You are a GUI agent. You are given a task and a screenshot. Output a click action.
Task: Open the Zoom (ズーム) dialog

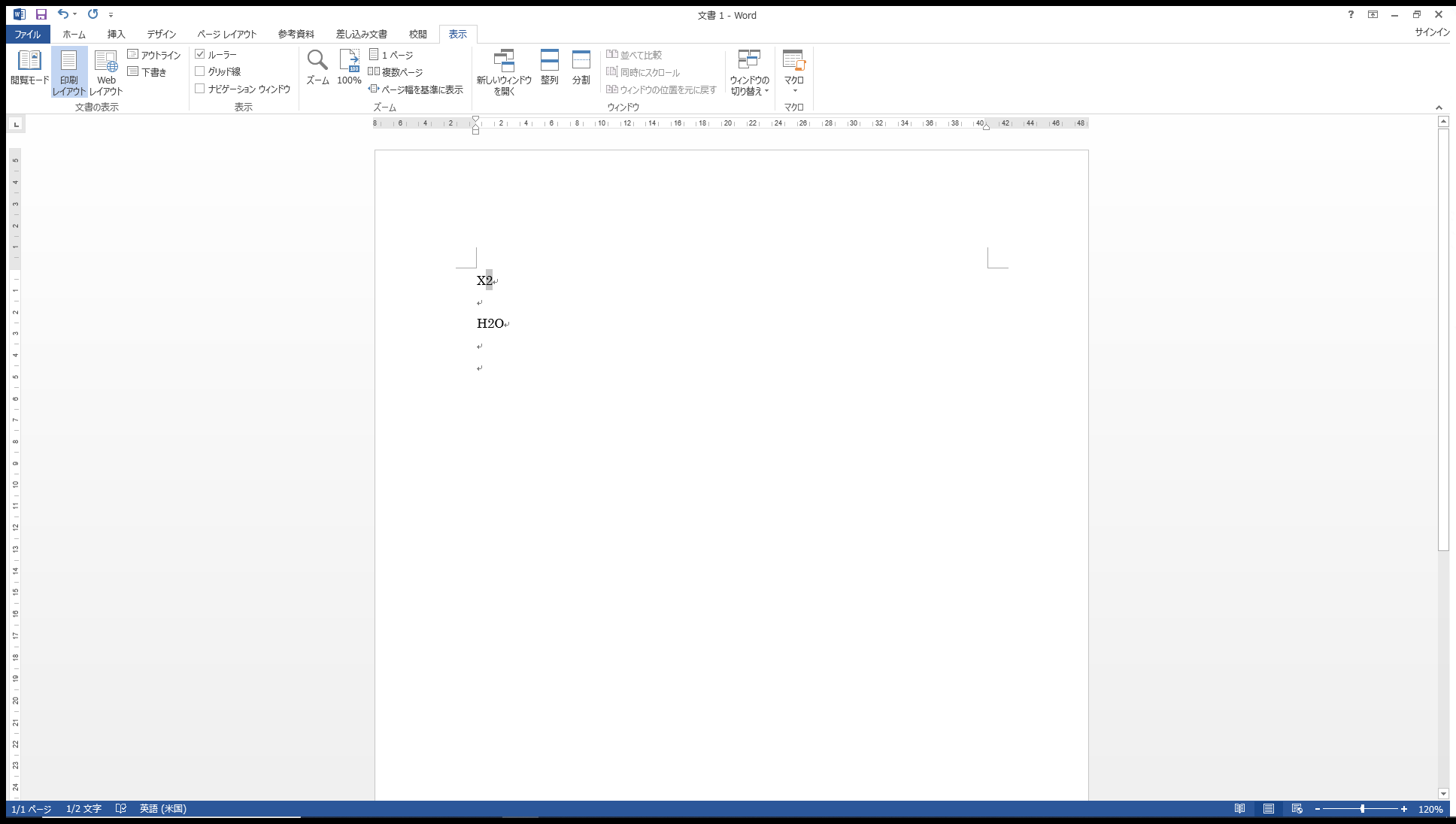tap(317, 68)
